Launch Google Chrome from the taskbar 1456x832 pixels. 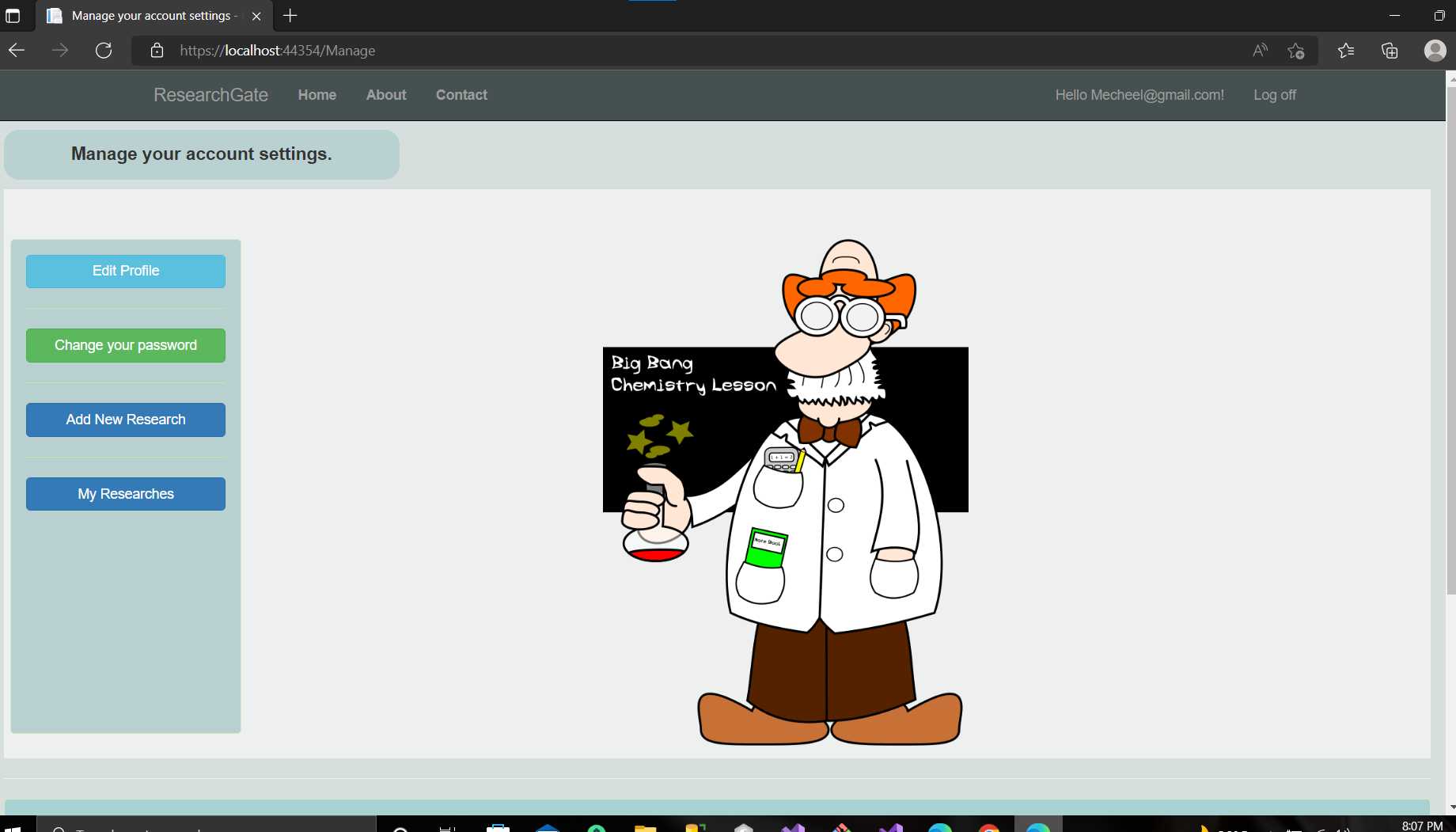988,827
